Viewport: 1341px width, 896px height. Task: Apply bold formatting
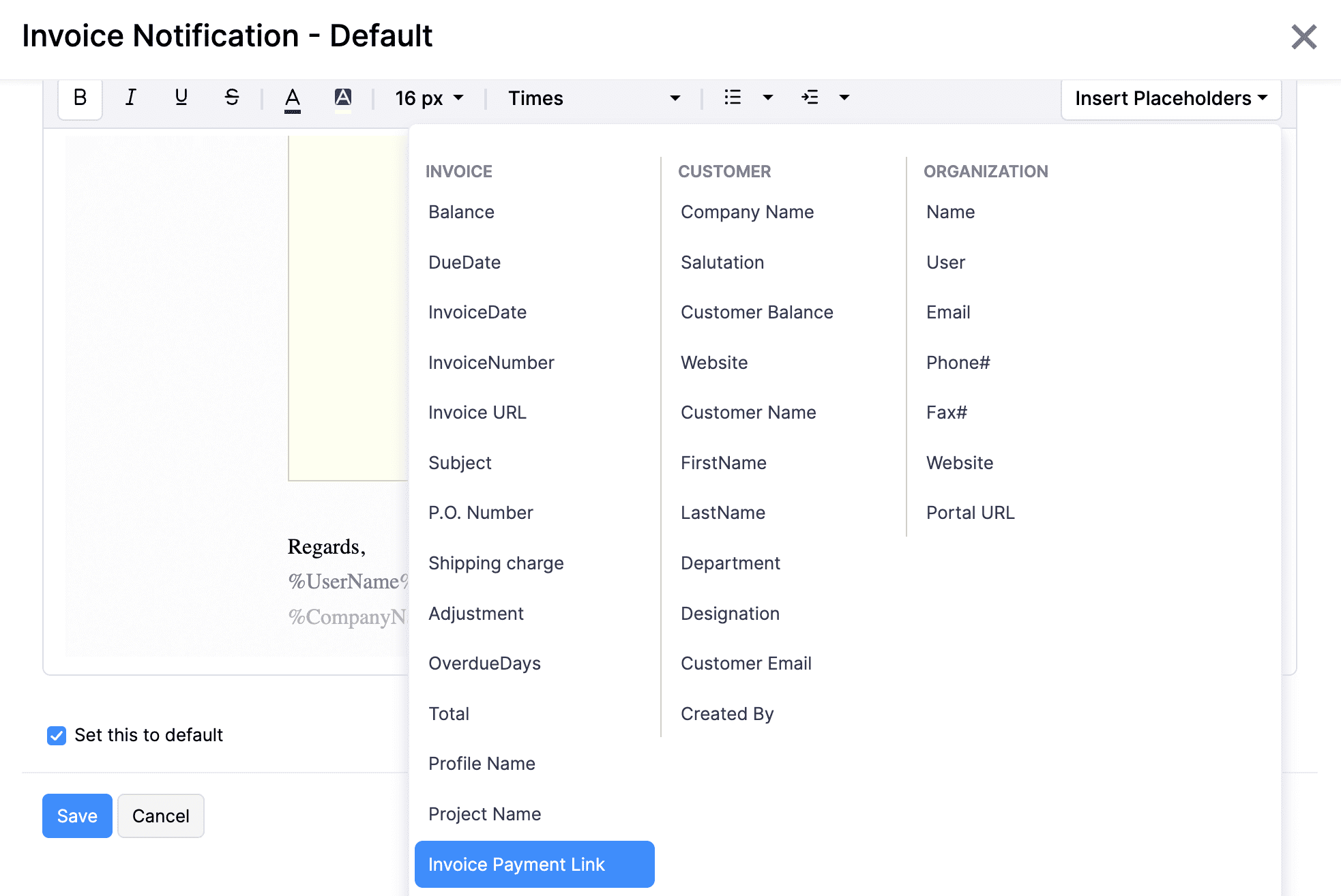coord(79,98)
